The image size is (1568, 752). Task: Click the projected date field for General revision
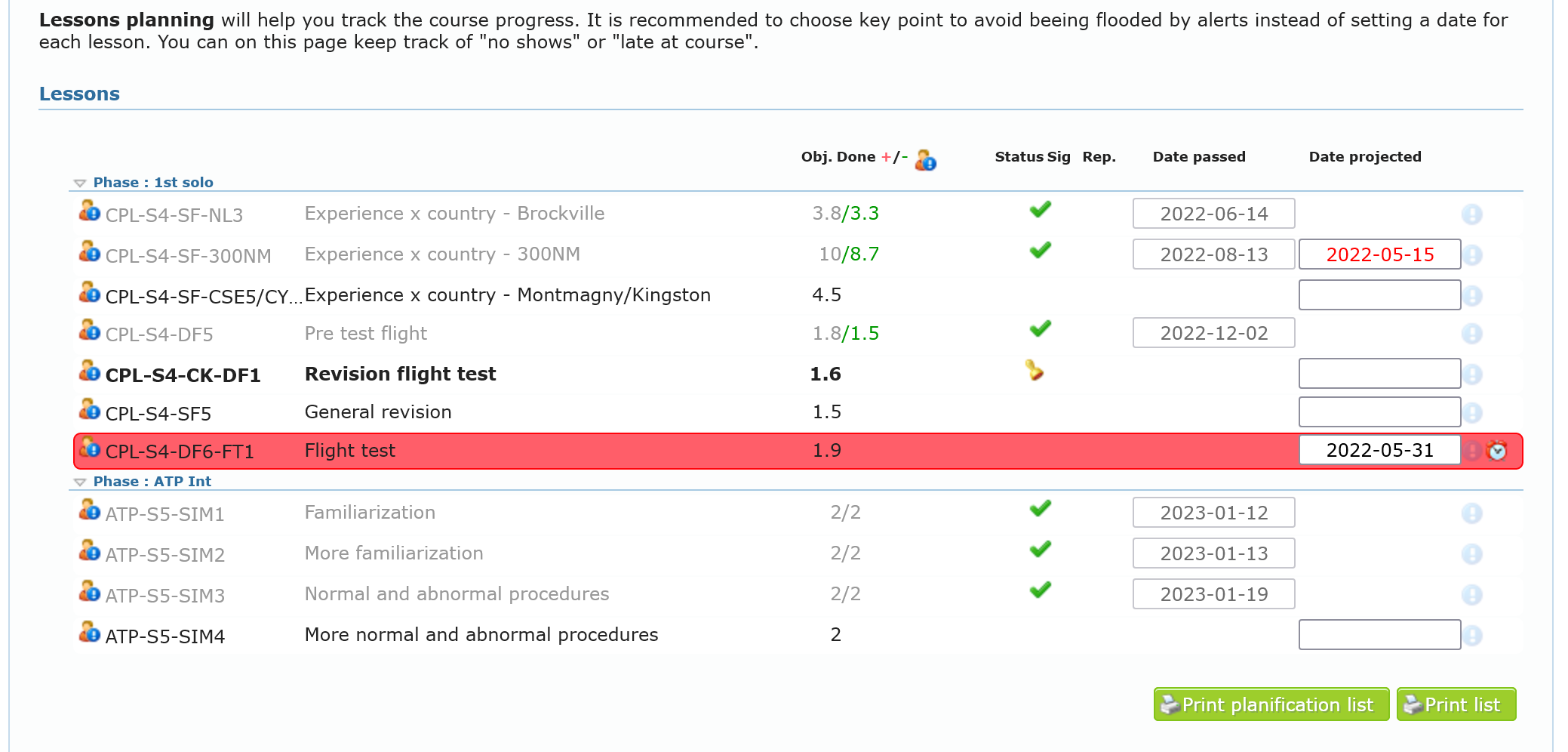tap(1379, 412)
